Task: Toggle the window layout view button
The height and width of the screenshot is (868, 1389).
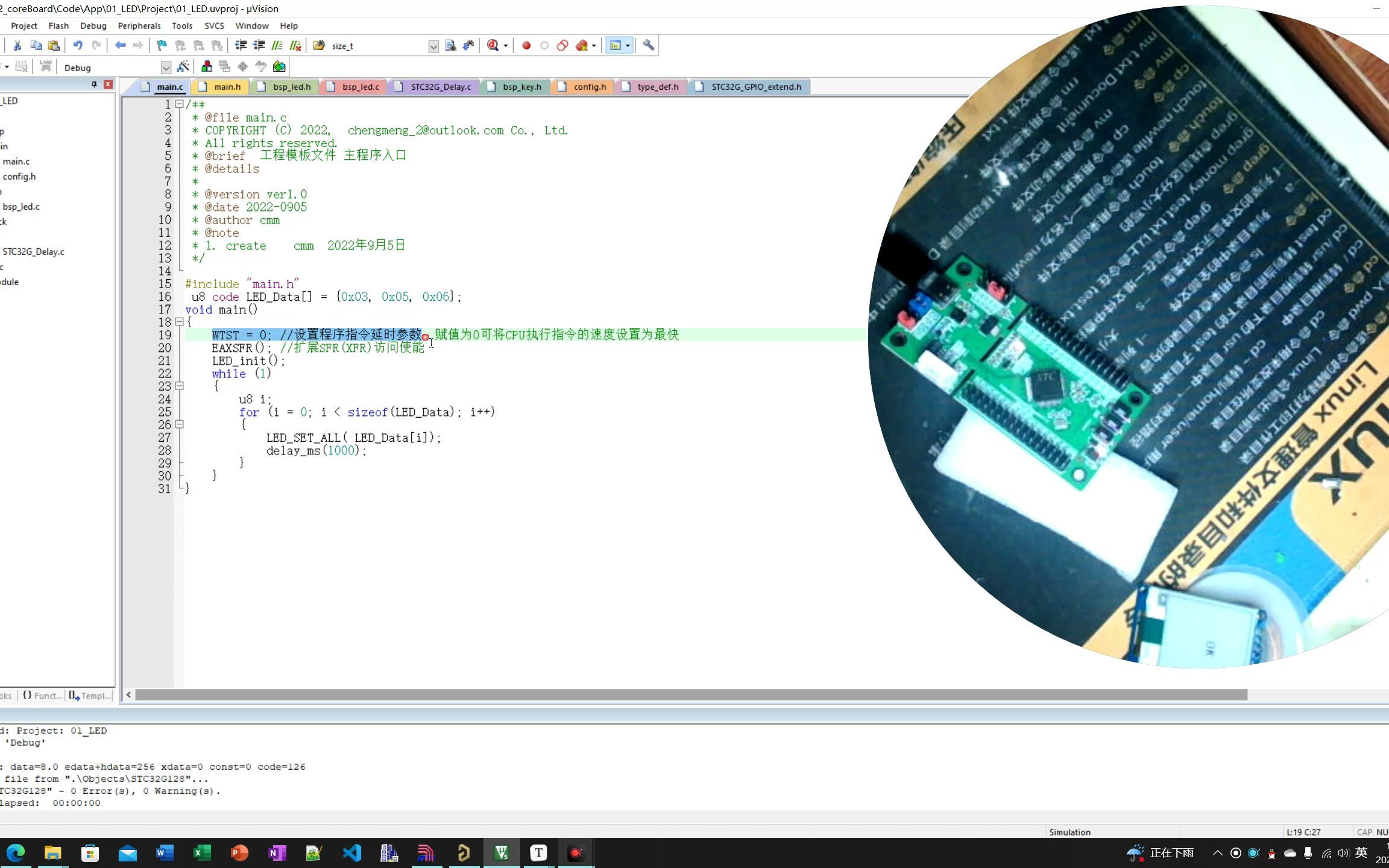Action: 615,45
